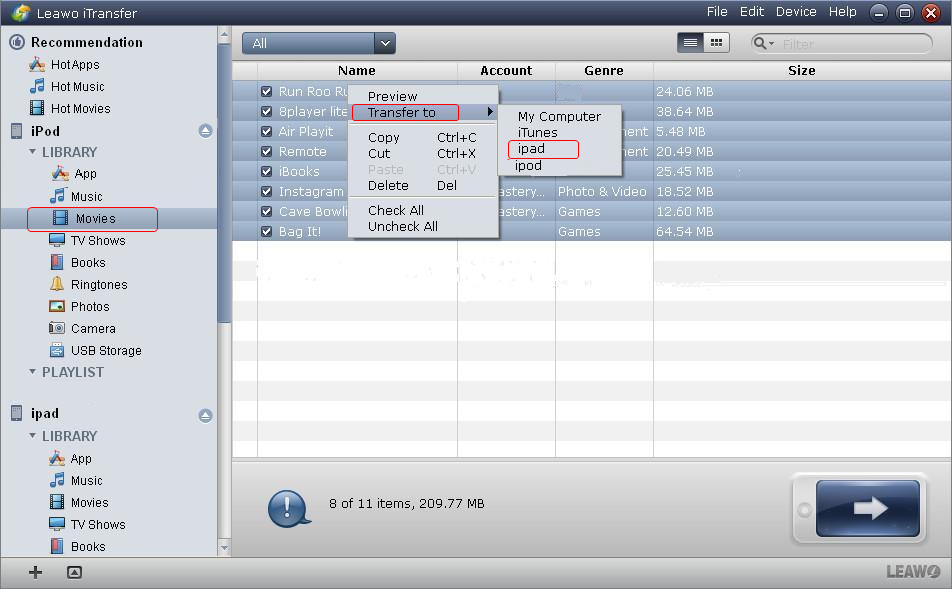This screenshot has width=952, height=589.
Task: Open Movies under ipad library
Action: point(79,502)
